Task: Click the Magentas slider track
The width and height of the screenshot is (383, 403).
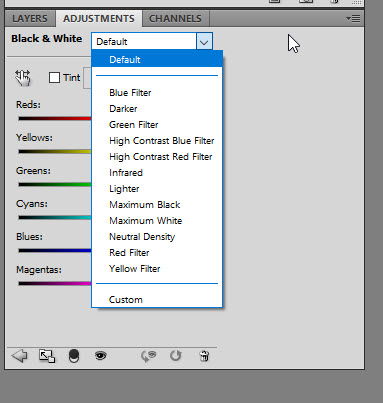Action: click(55, 283)
